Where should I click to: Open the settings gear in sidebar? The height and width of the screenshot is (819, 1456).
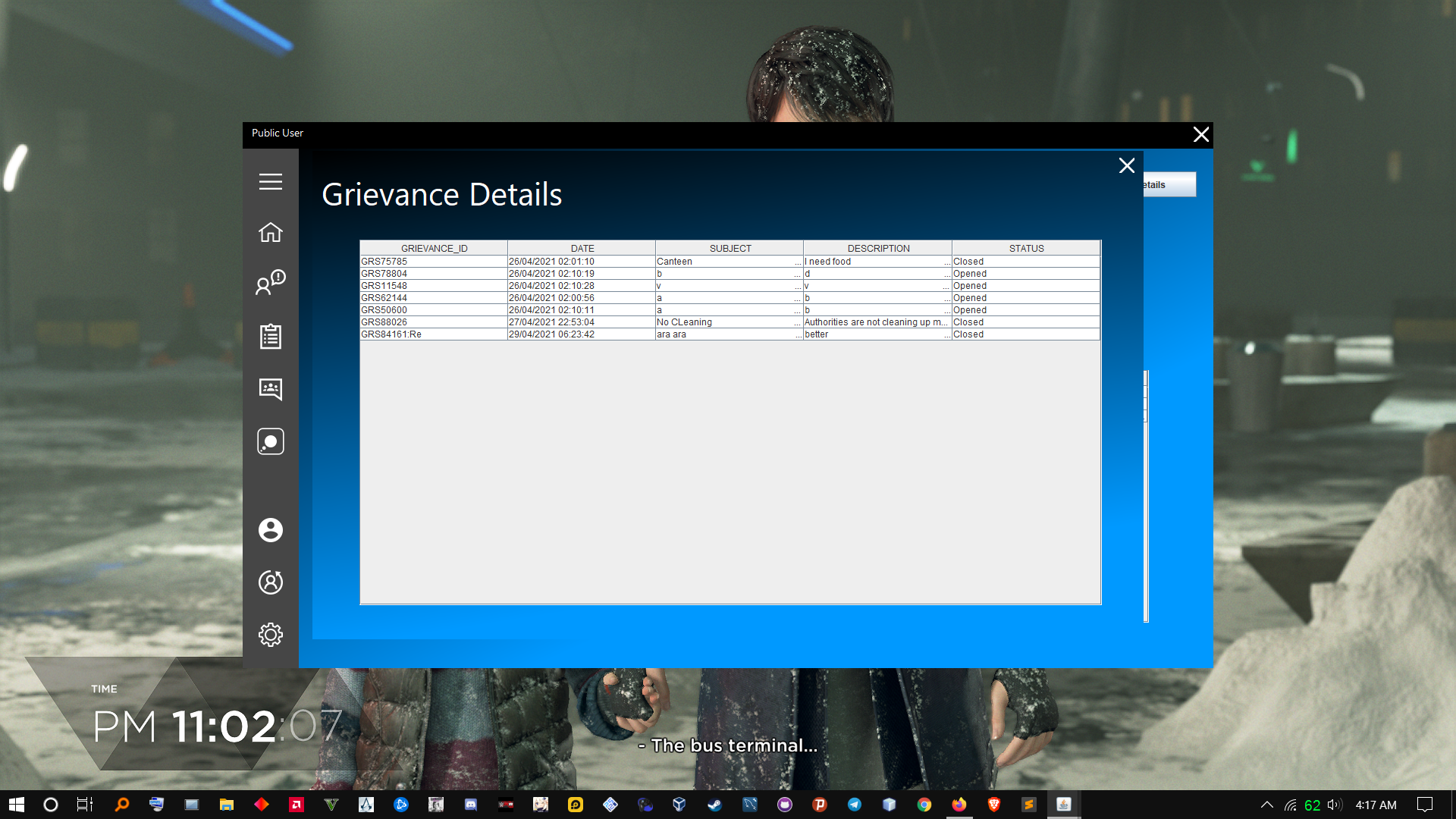(x=270, y=634)
